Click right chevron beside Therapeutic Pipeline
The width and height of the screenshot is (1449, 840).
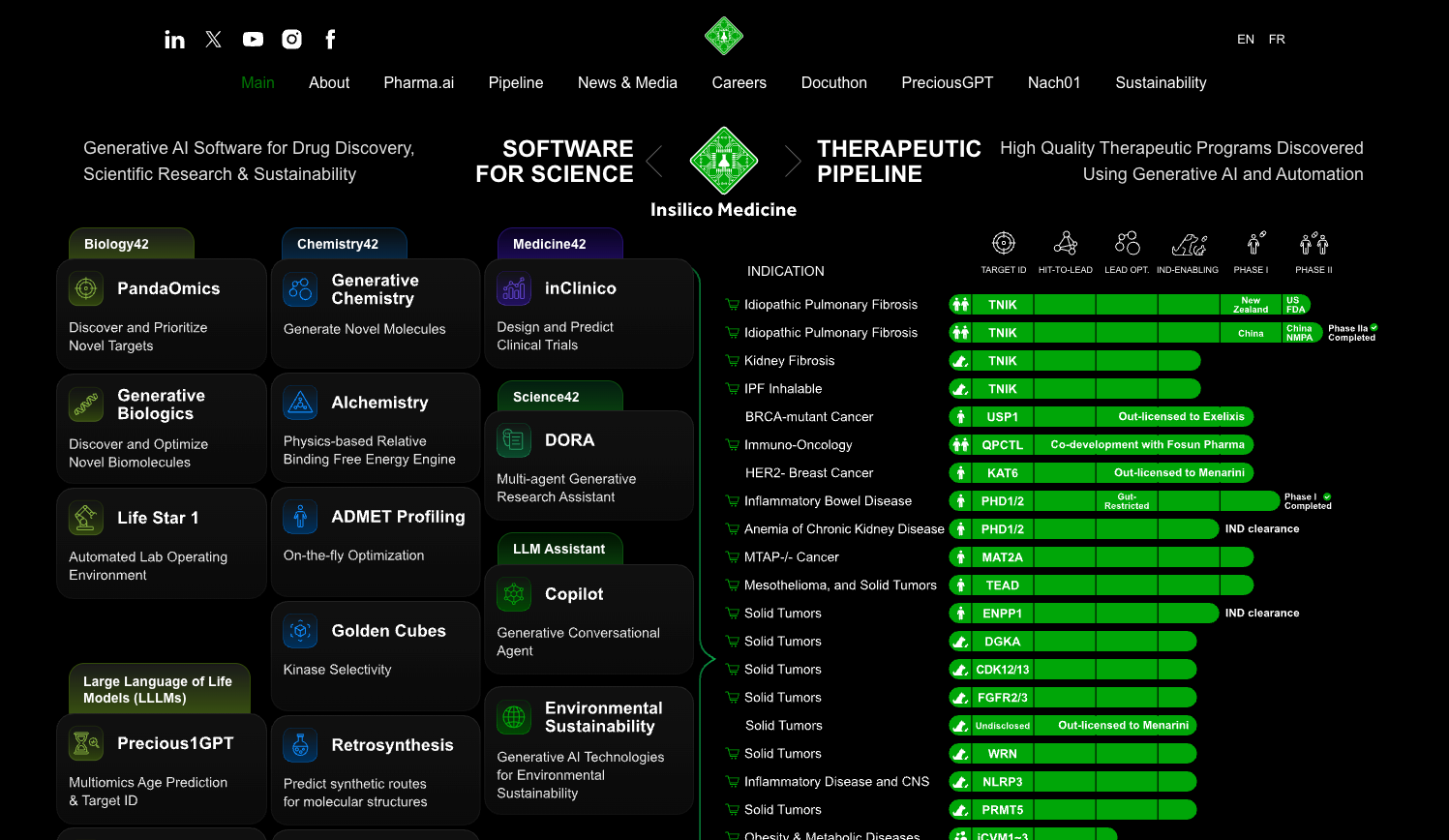tap(792, 161)
